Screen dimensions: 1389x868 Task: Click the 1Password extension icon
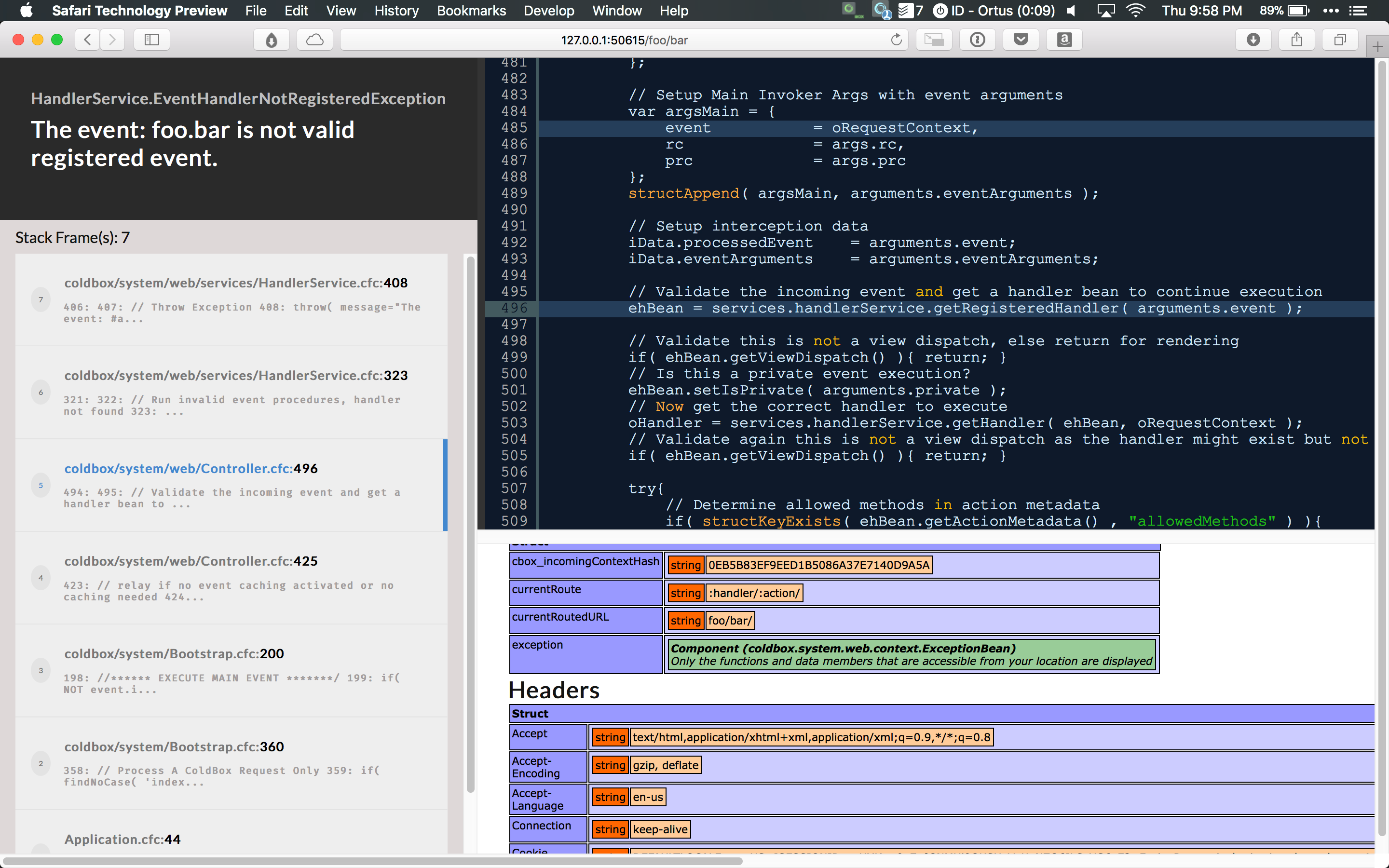coord(978,40)
